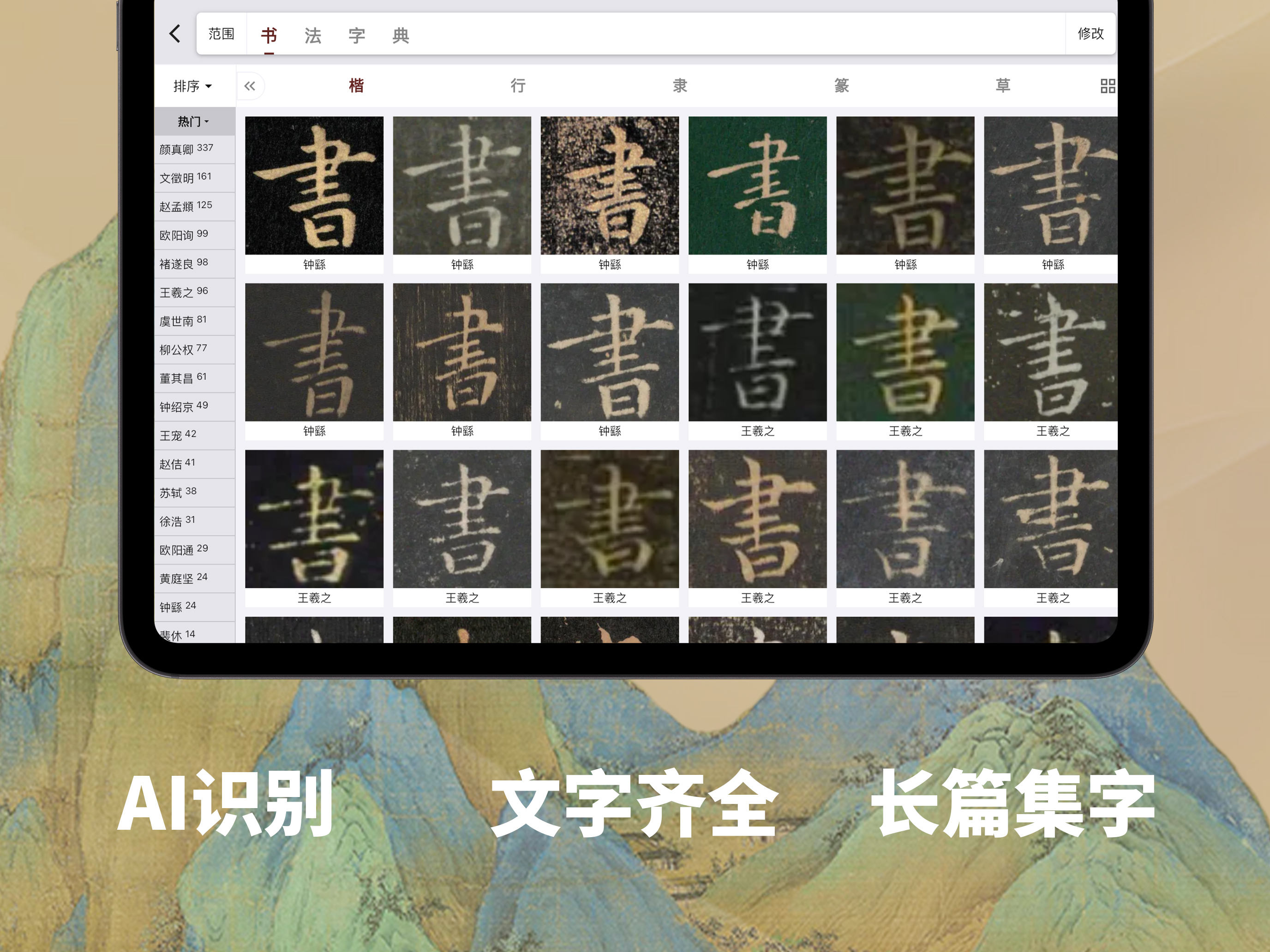Filter by calligrapher 钟绍京 49

195,407
